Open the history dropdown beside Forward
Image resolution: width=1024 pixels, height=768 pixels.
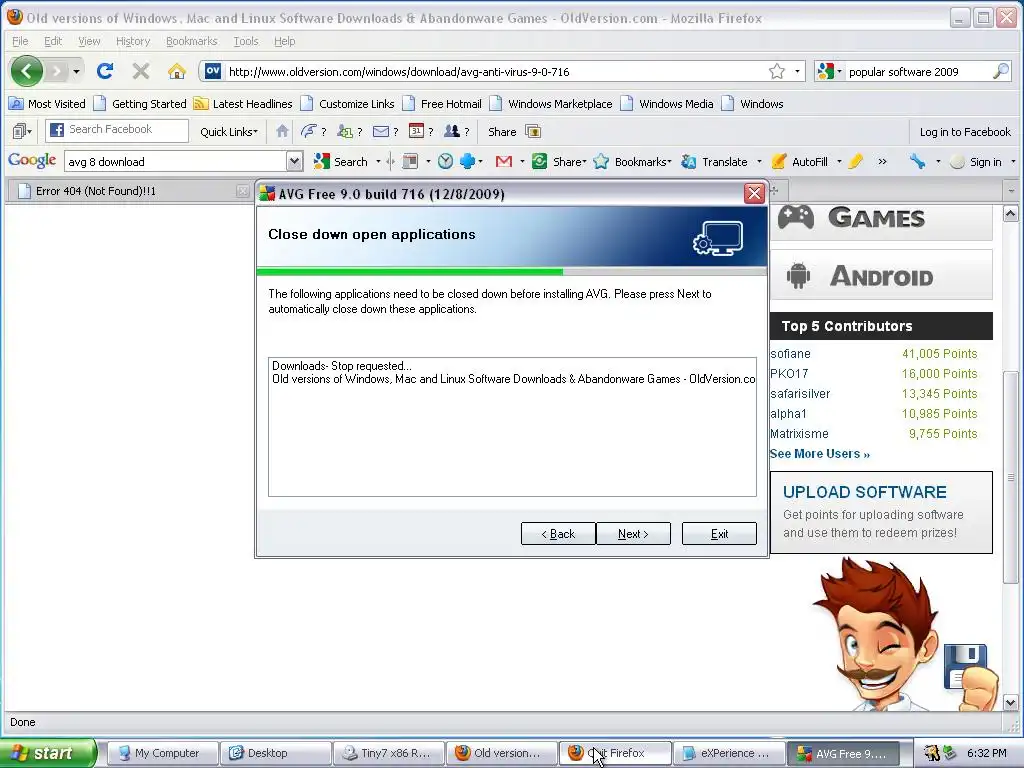pyautogui.click(x=76, y=71)
